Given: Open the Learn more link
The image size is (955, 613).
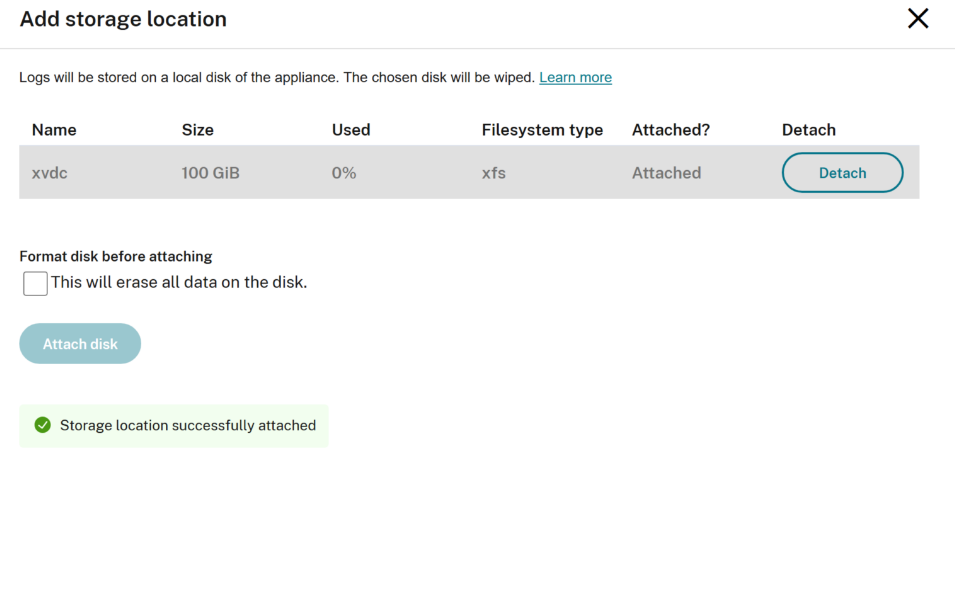Looking at the screenshot, I should pos(576,77).
